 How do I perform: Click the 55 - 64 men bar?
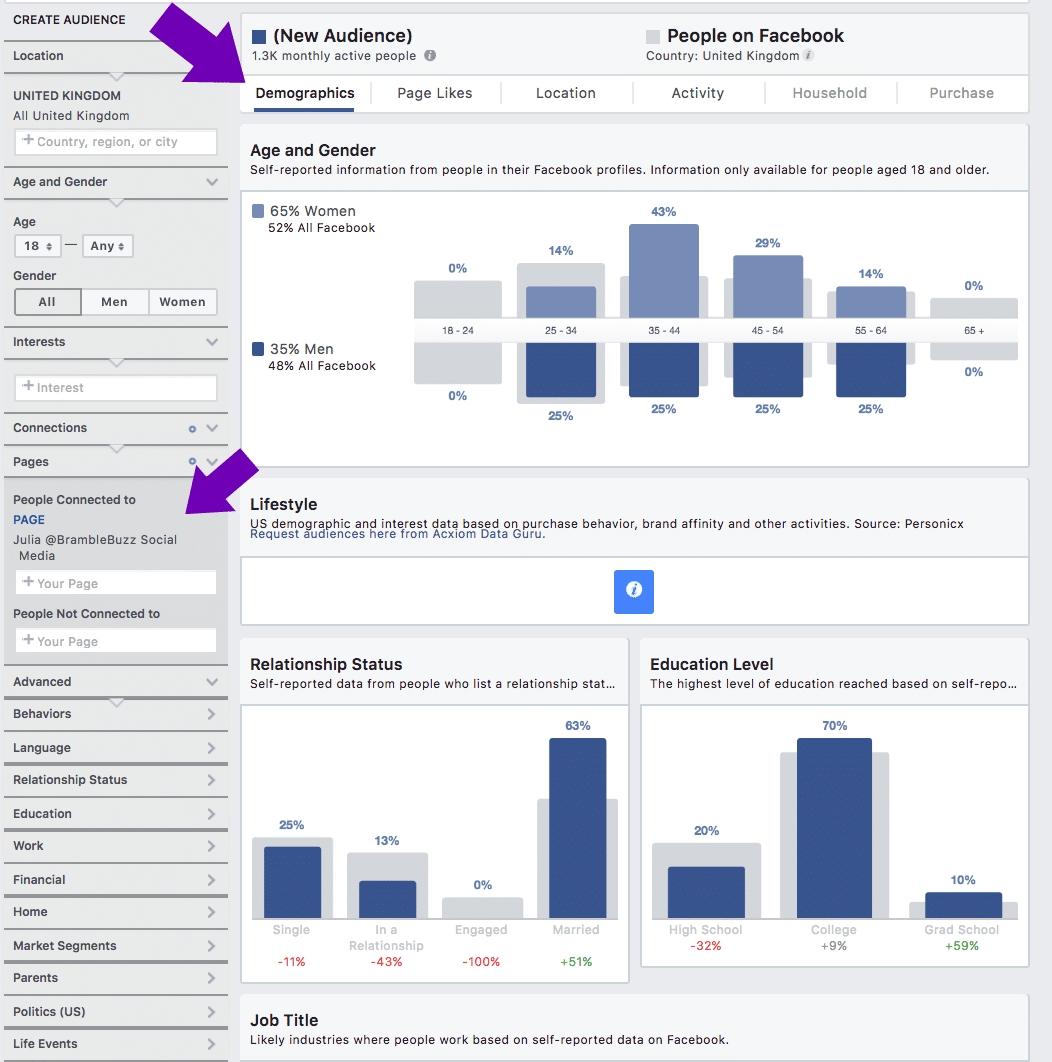(871, 370)
